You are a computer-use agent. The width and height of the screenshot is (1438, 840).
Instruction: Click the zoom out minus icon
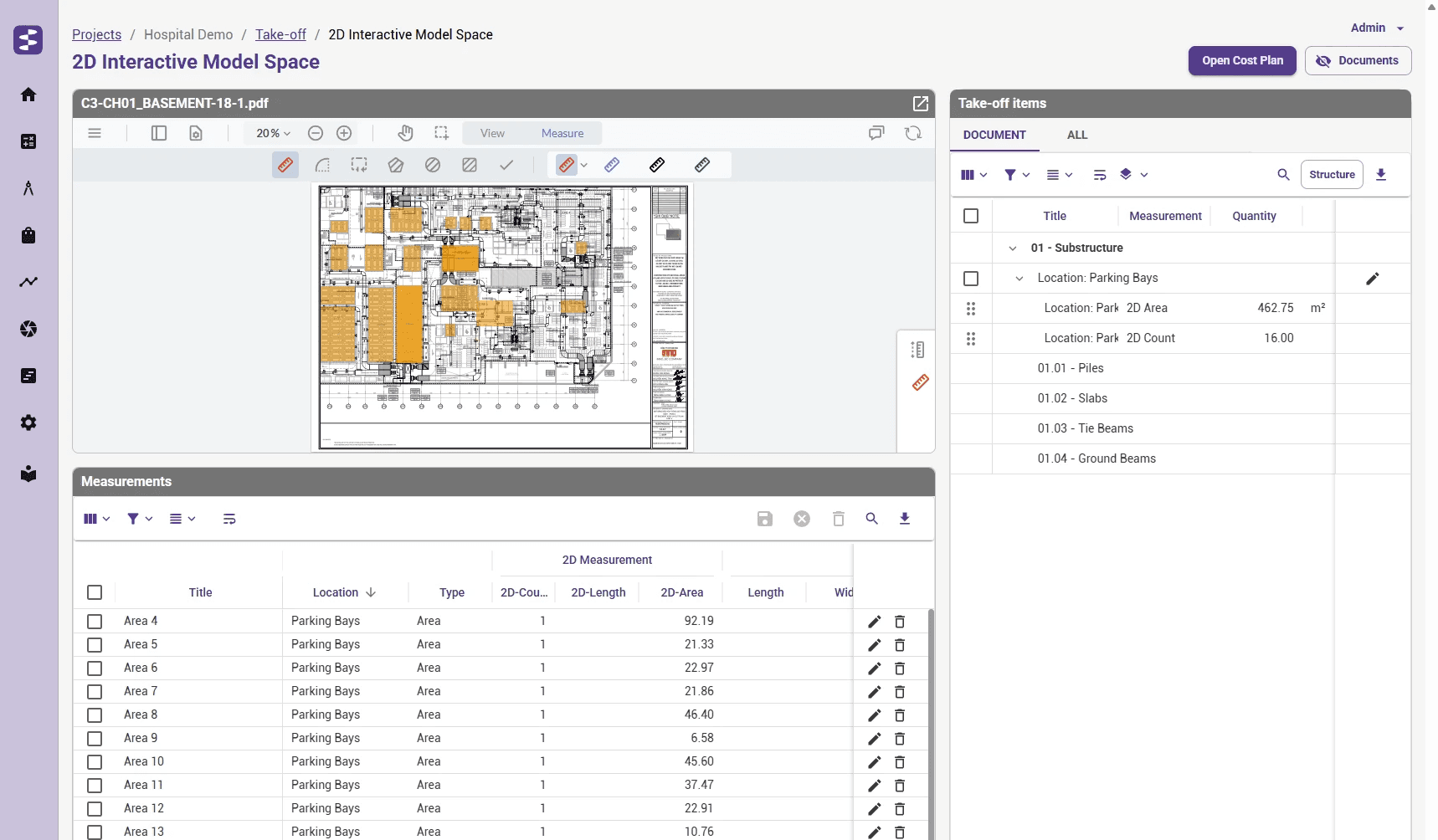316,133
